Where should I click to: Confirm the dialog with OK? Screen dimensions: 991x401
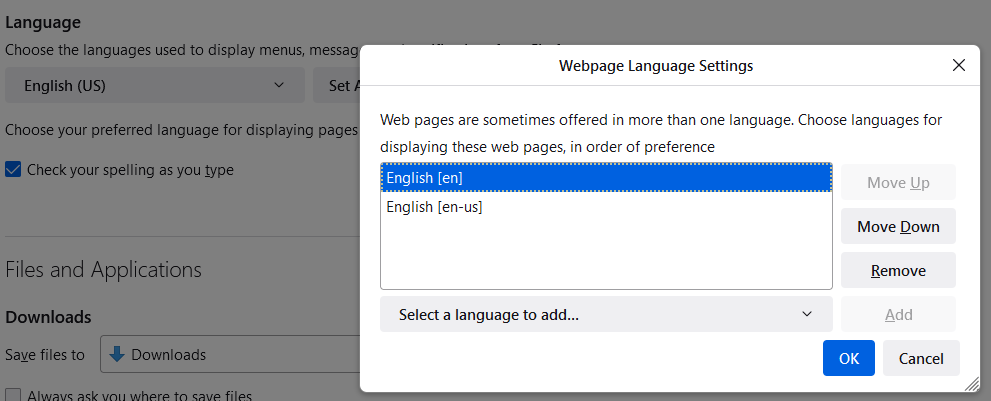tap(848, 358)
